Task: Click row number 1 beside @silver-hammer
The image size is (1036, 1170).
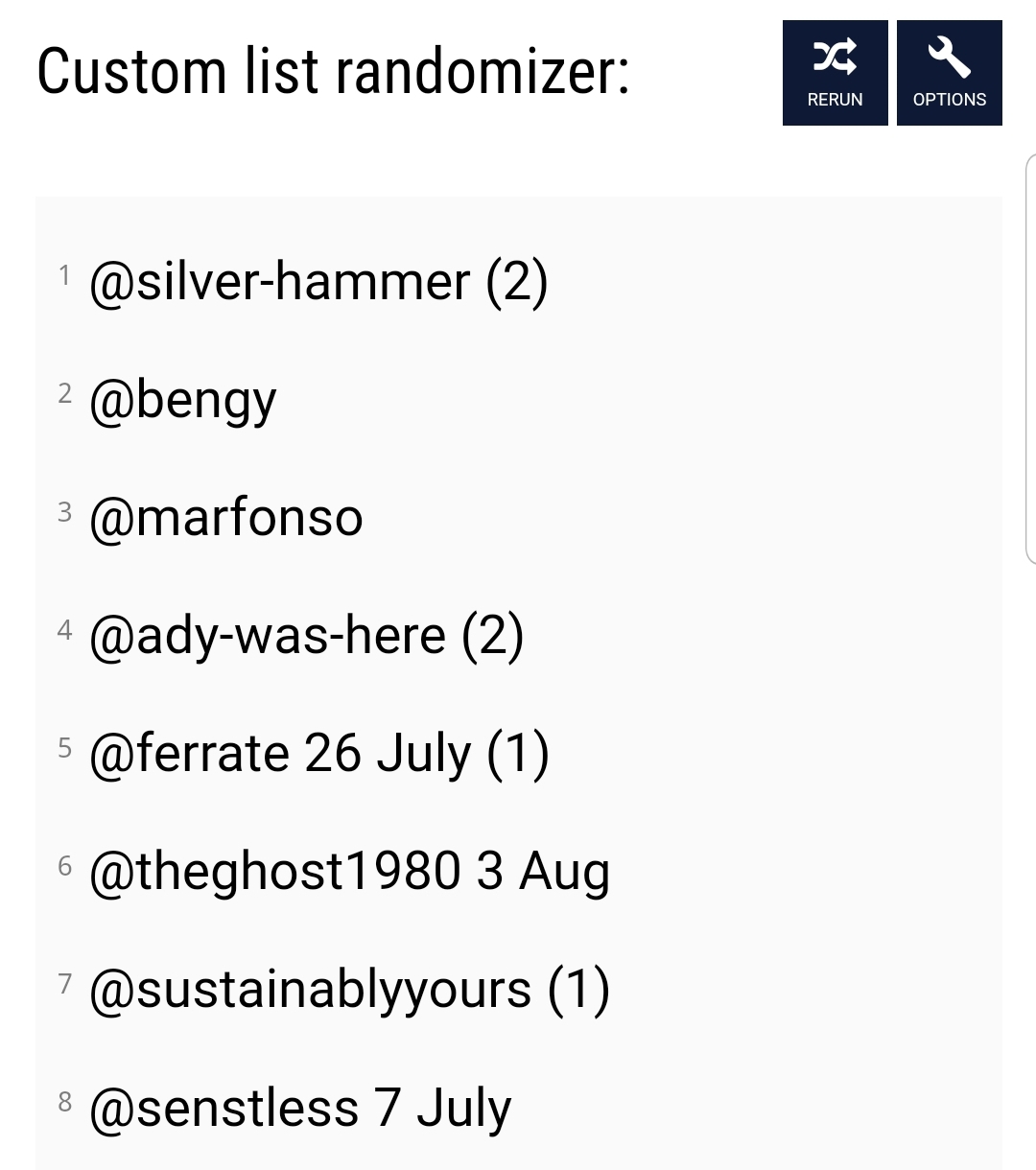Action: coord(64,276)
